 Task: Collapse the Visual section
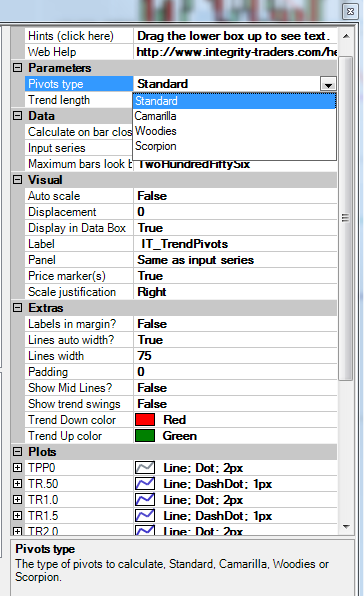[17, 179]
